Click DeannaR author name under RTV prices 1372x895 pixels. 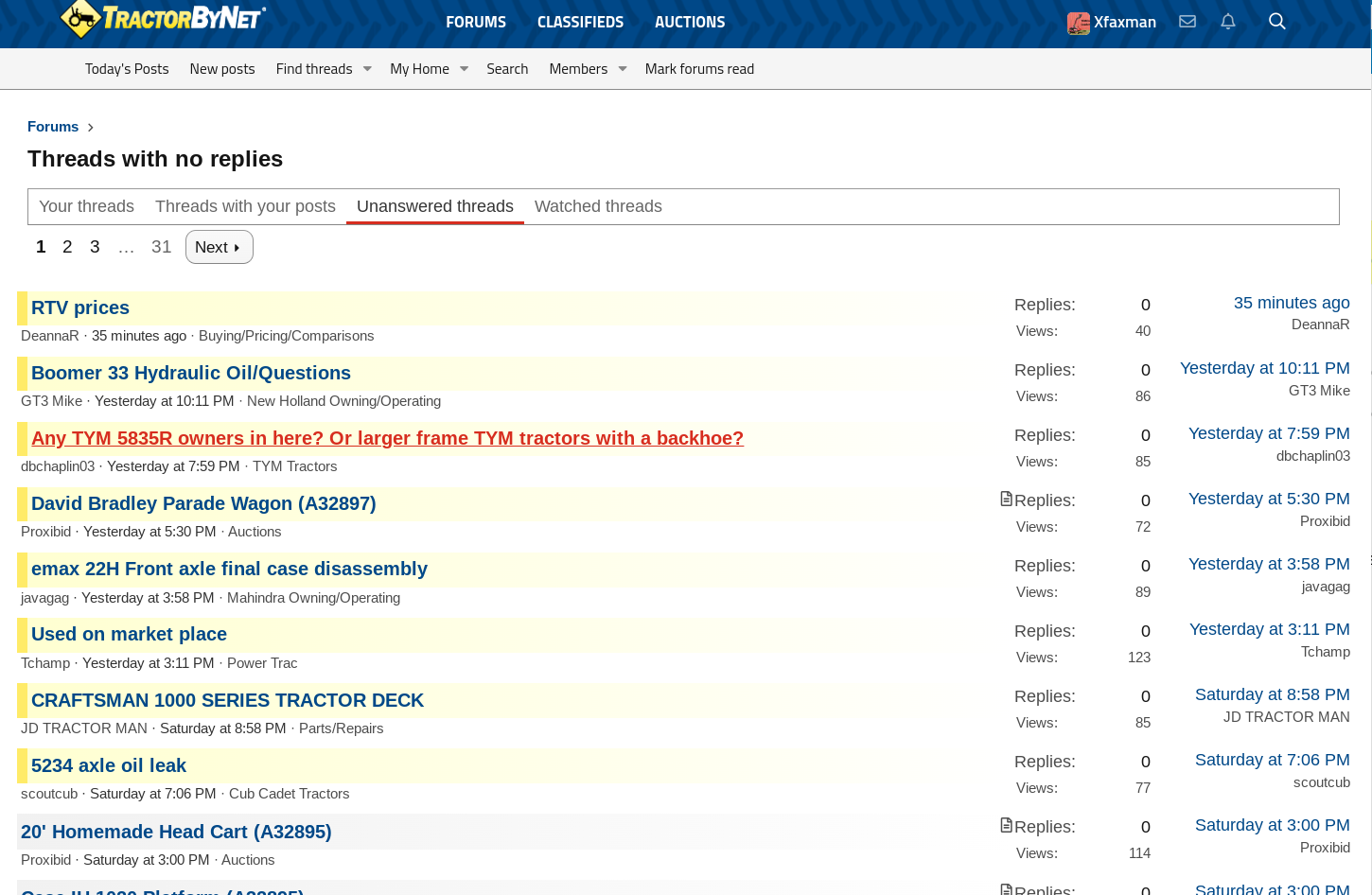(x=50, y=336)
